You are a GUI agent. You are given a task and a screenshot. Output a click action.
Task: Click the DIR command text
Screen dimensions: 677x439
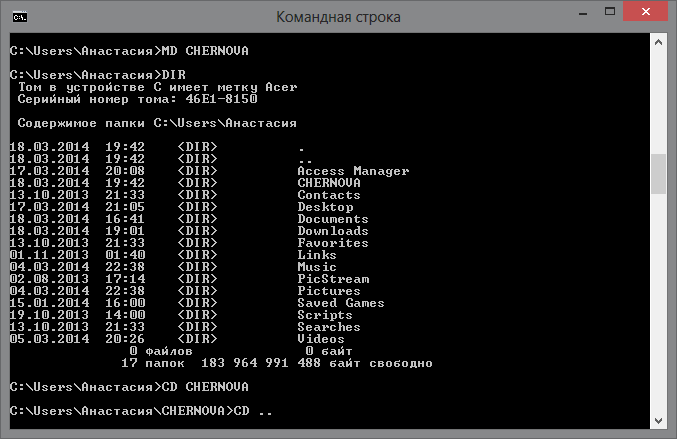[174, 75]
